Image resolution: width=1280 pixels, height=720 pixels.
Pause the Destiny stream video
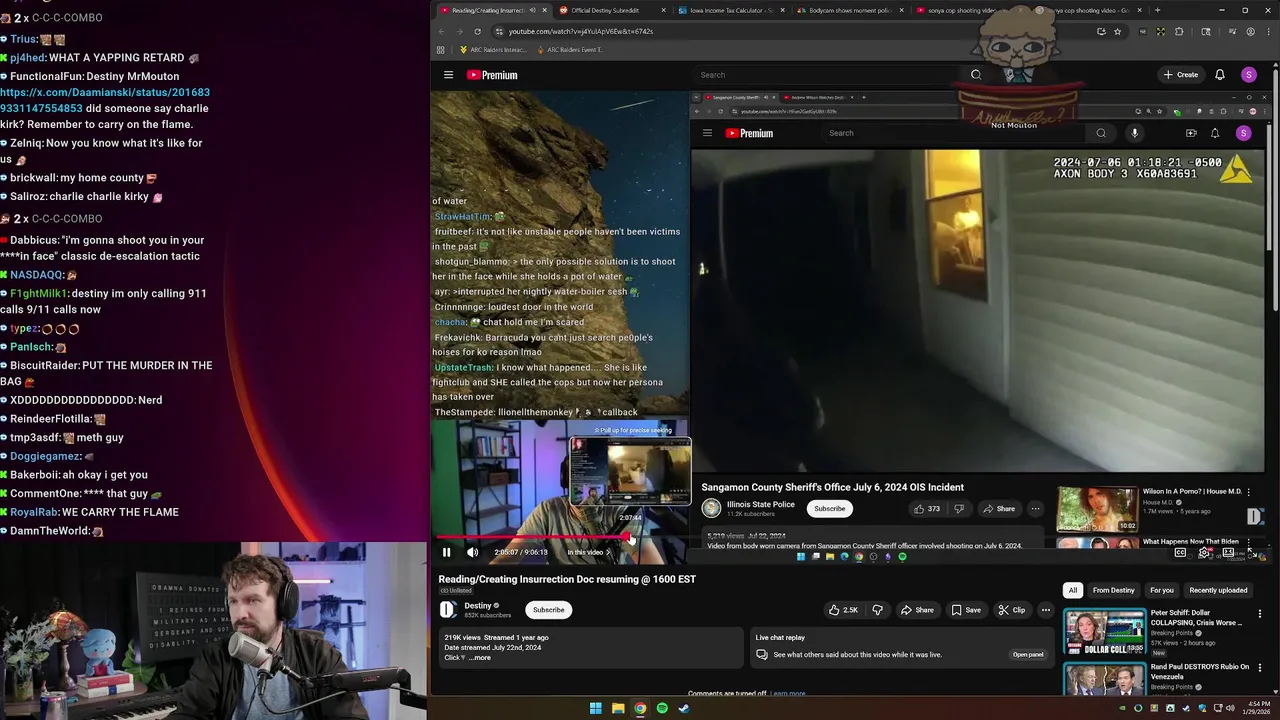(446, 552)
